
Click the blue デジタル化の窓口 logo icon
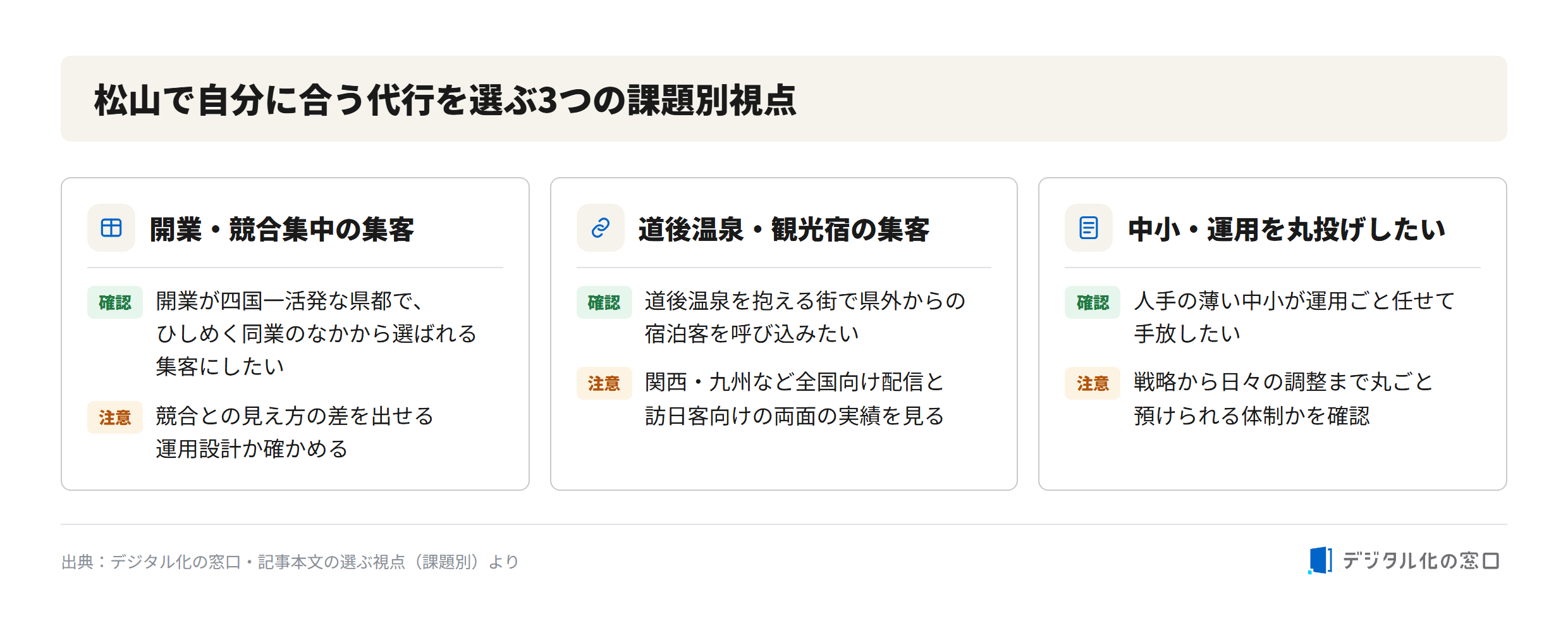point(1320,560)
